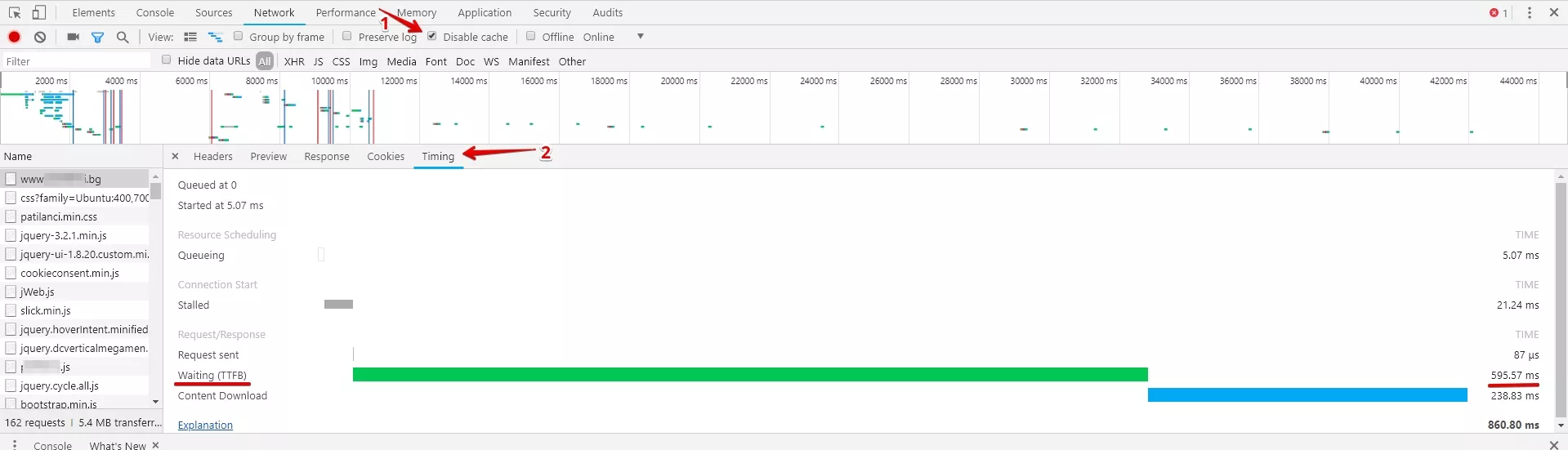Uncheck Disable cache checkbox
Image resolution: width=1568 pixels, height=450 pixels.
pyautogui.click(x=432, y=36)
